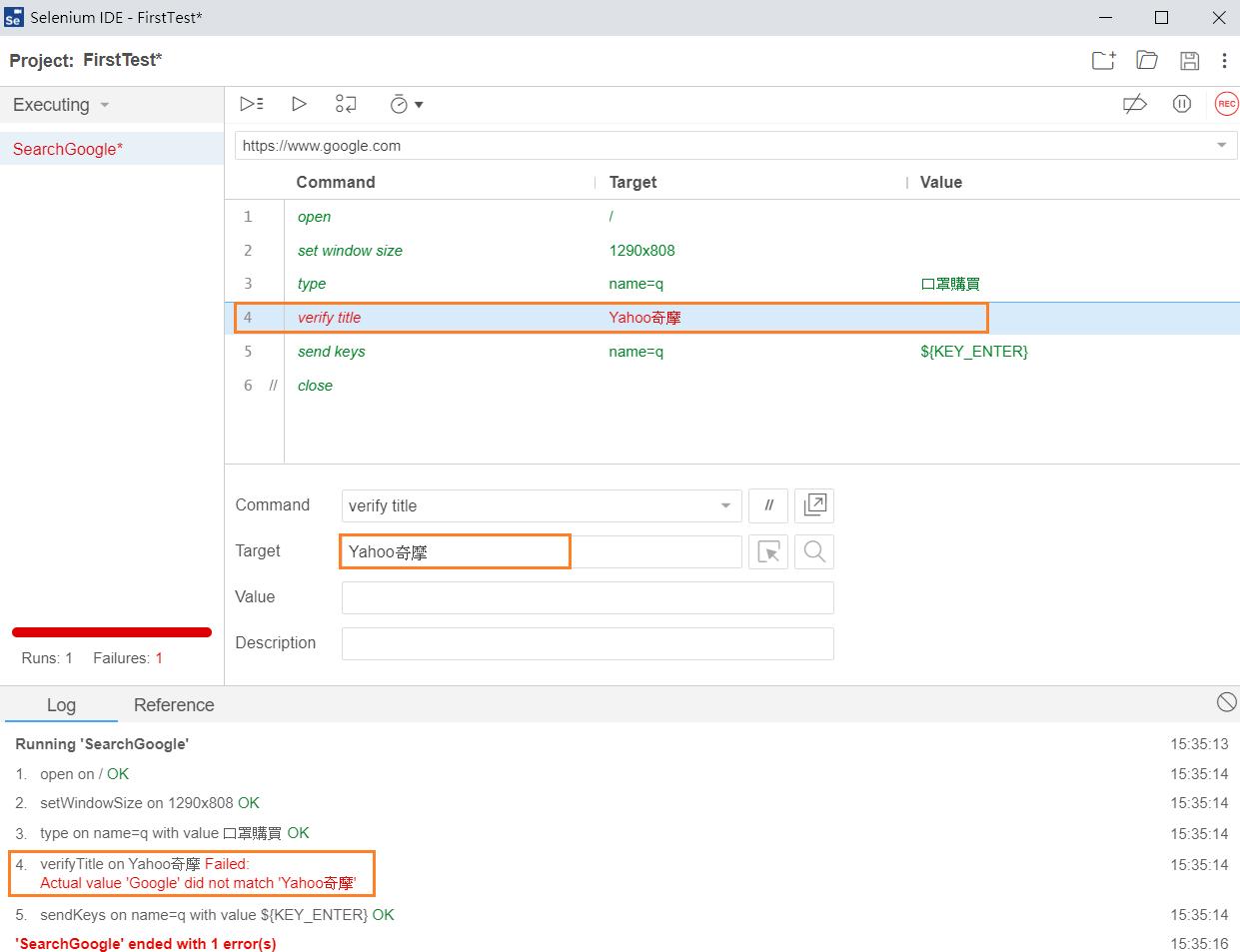The height and width of the screenshot is (952, 1240).
Task: Select the SearchGoogle* test
Action: click(x=112, y=149)
